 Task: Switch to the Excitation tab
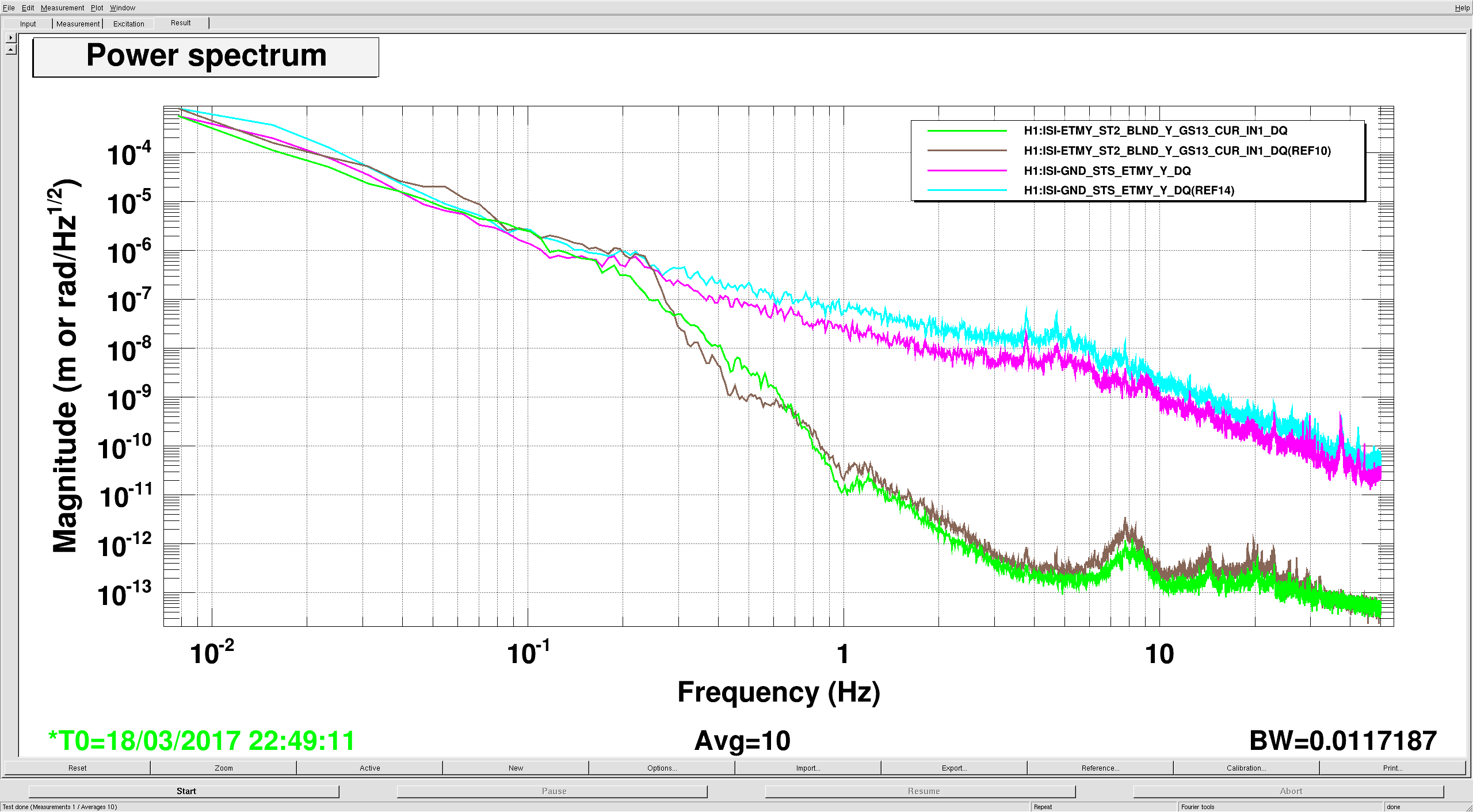pos(128,24)
